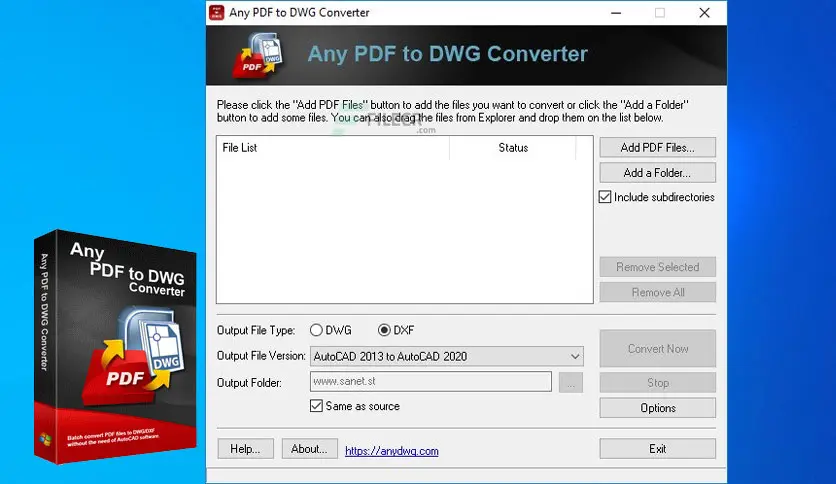Open the Help button

coord(245,449)
